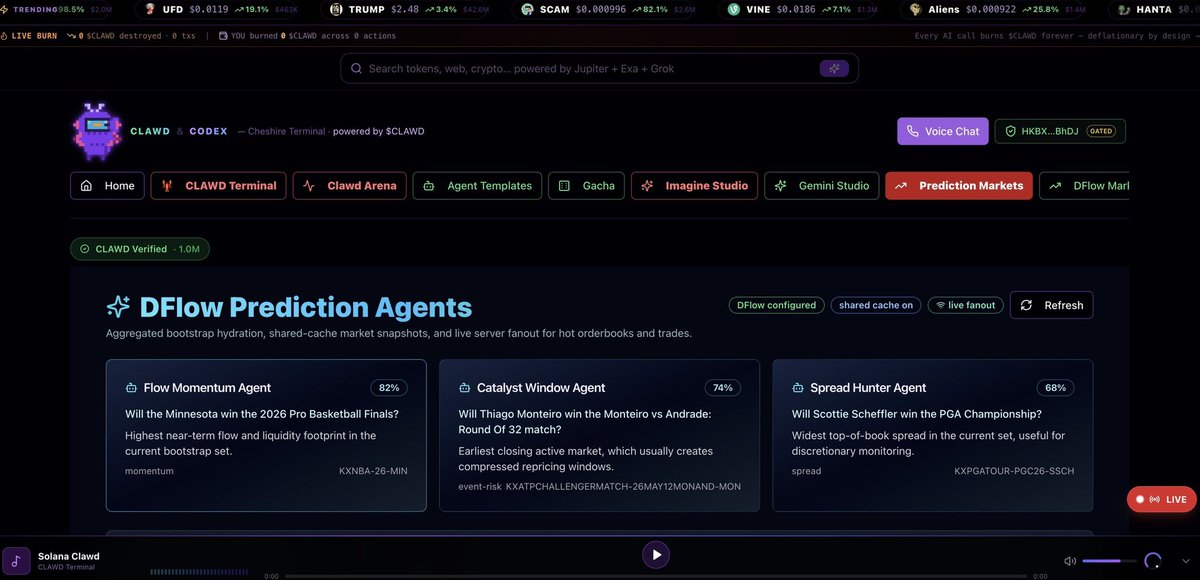The image size is (1200, 580).
Task: Click the TRUMP token avatar in the ticker
Action: pyautogui.click(x=334, y=9)
